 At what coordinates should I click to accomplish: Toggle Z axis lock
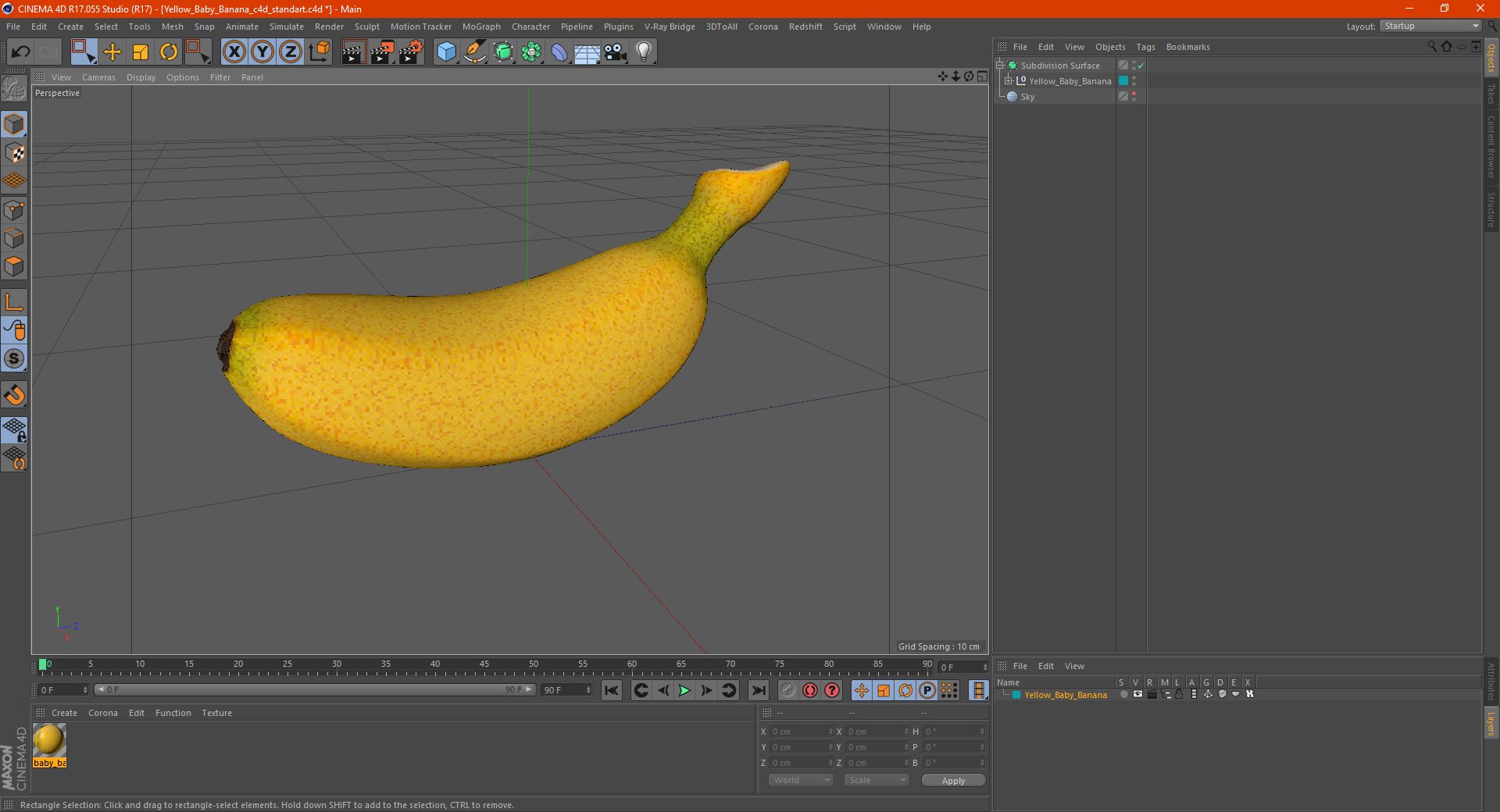[x=291, y=52]
